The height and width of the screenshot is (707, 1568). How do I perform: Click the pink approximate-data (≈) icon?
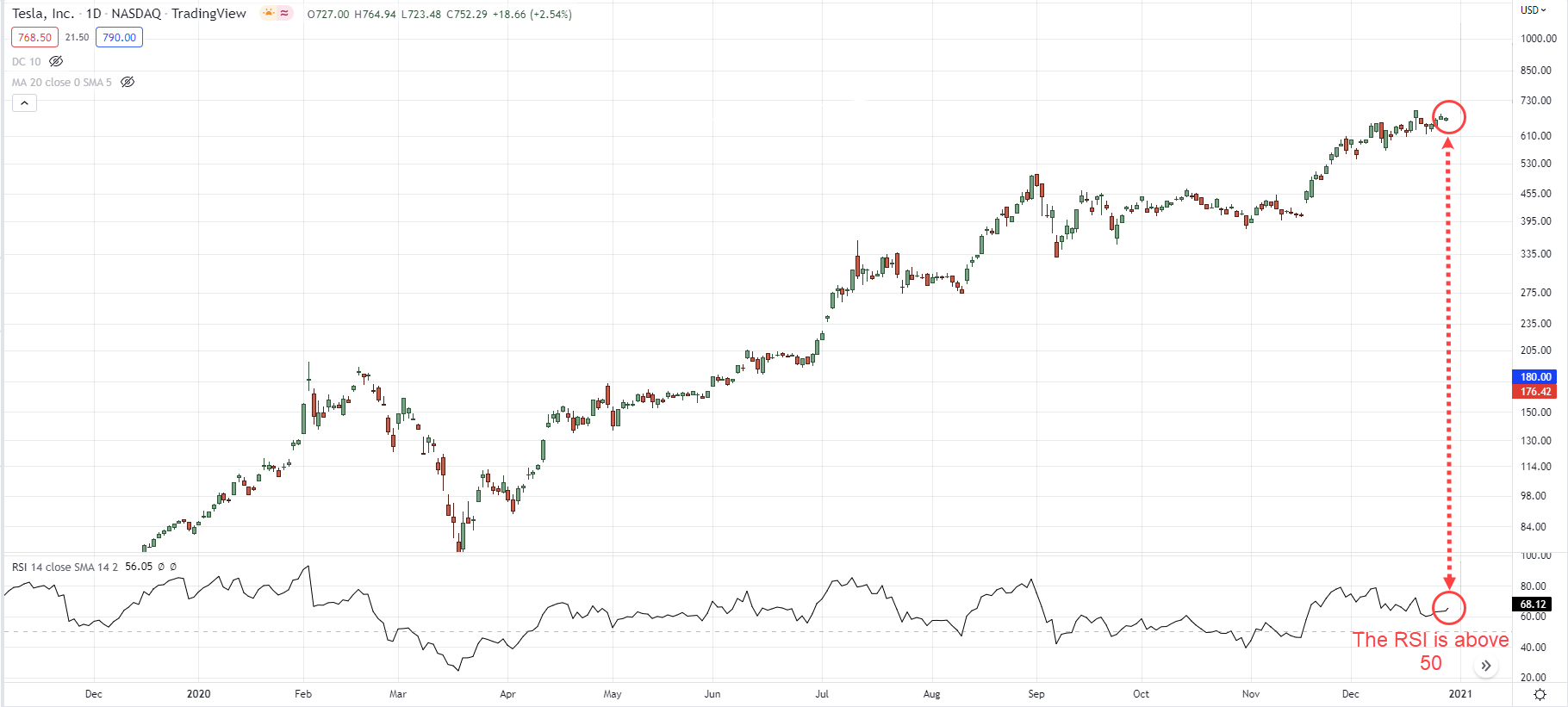(x=285, y=13)
